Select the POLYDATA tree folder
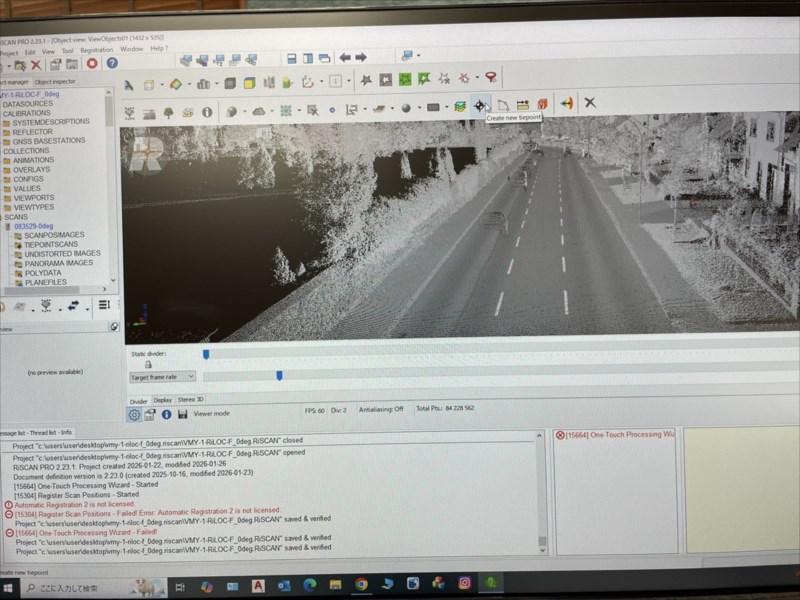 pos(43,272)
